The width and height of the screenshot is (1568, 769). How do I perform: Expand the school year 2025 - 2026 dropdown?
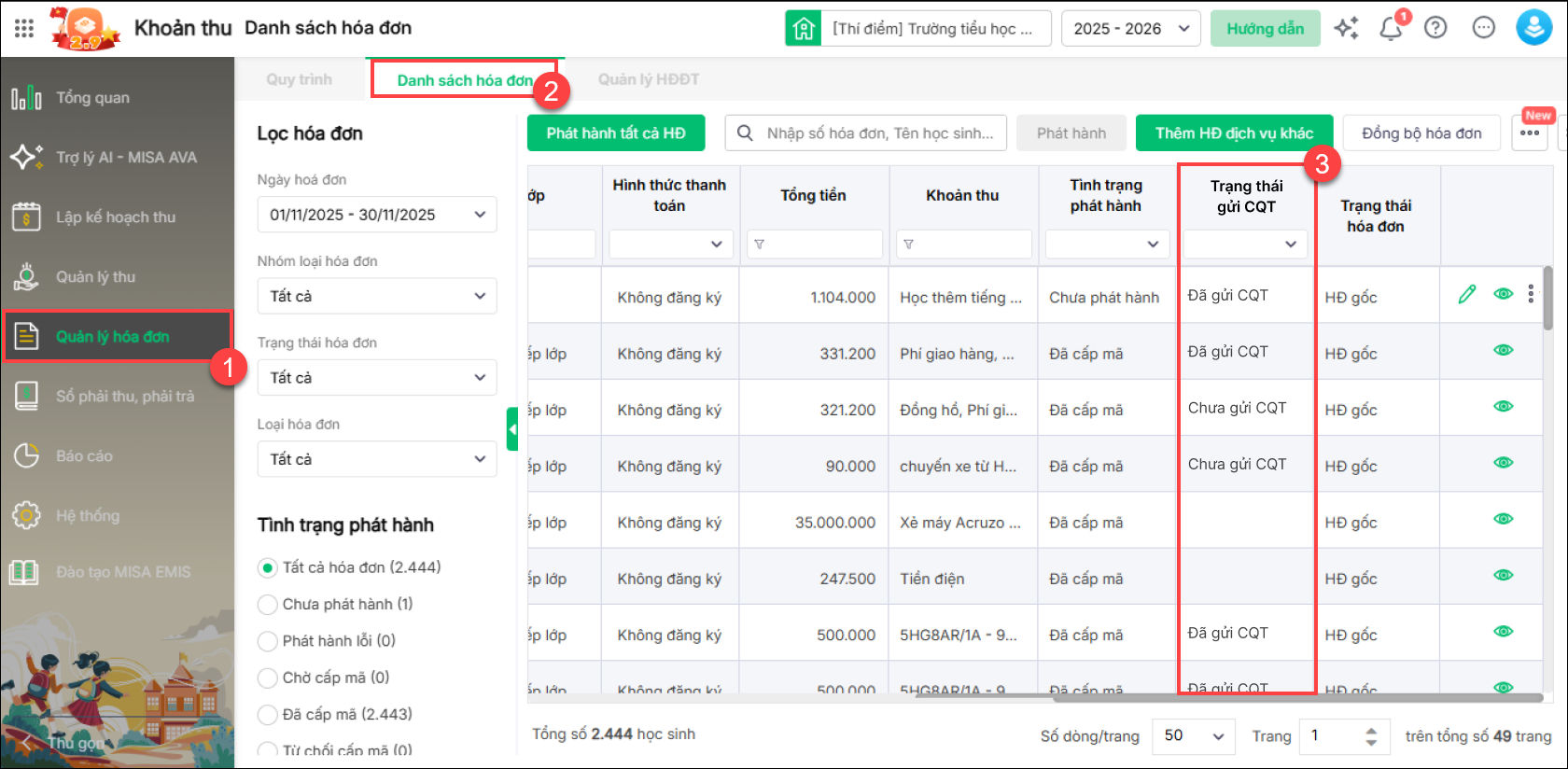1130,29
